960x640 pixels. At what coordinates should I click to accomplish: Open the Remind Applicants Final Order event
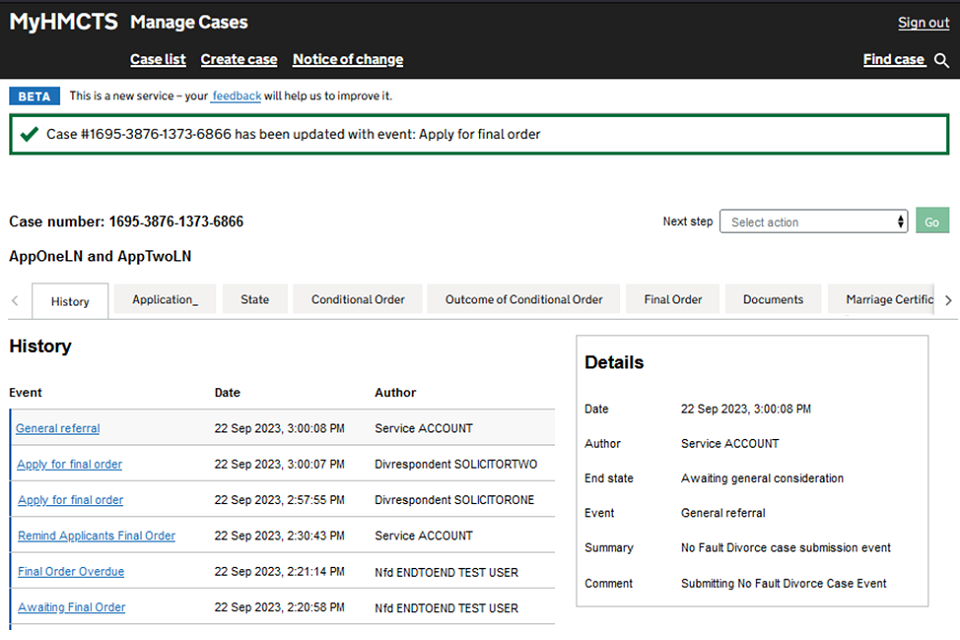(96, 536)
